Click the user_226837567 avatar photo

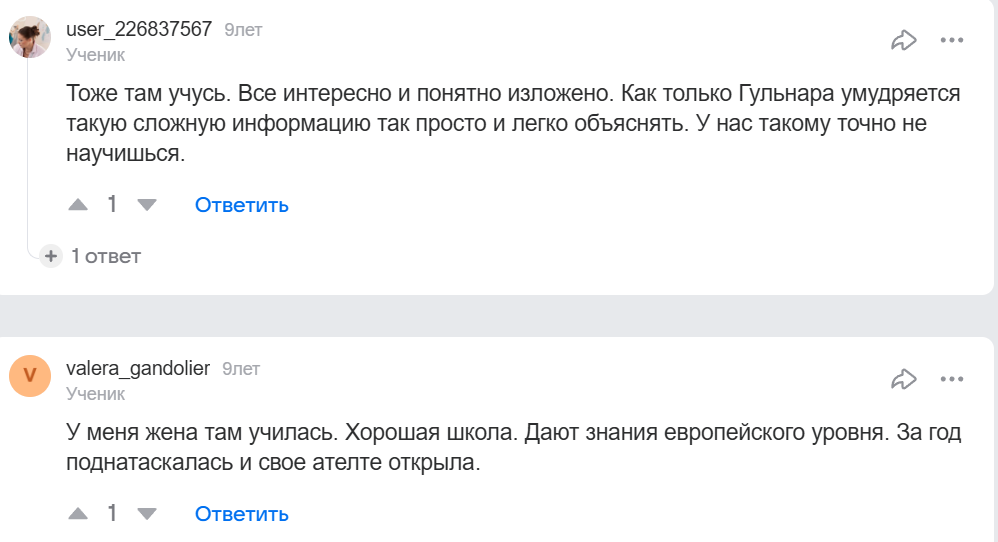click(30, 37)
